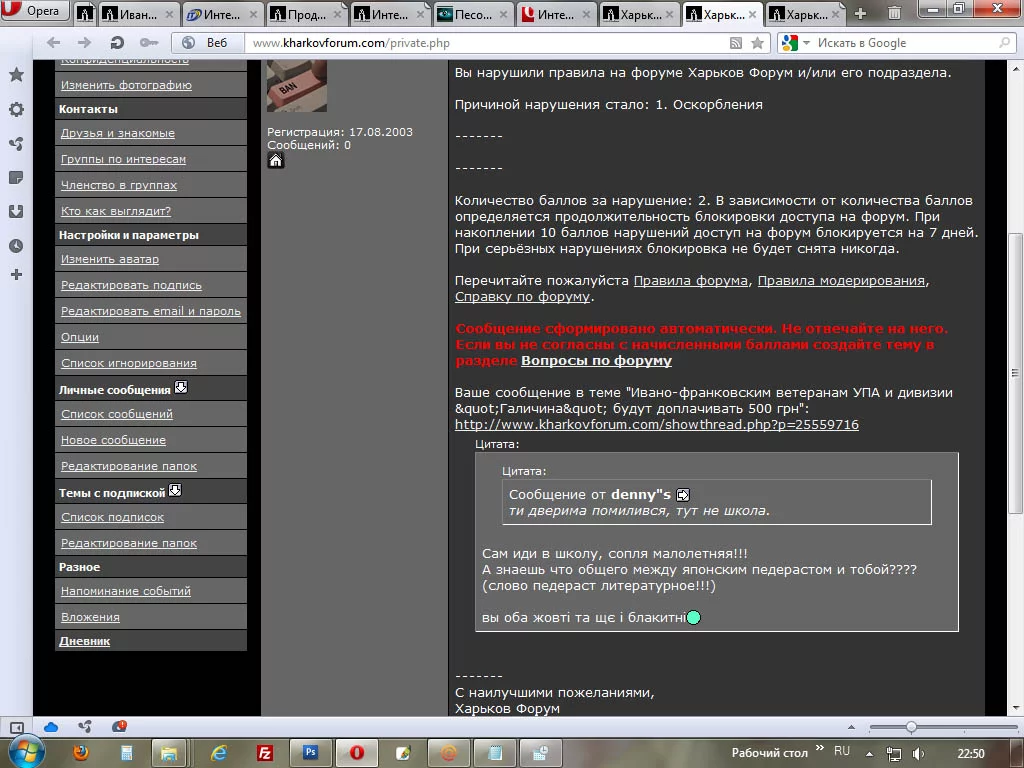Open Изменить фотографию link
Viewport: 1024px width, 768px height.
pyautogui.click(x=126, y=85)
